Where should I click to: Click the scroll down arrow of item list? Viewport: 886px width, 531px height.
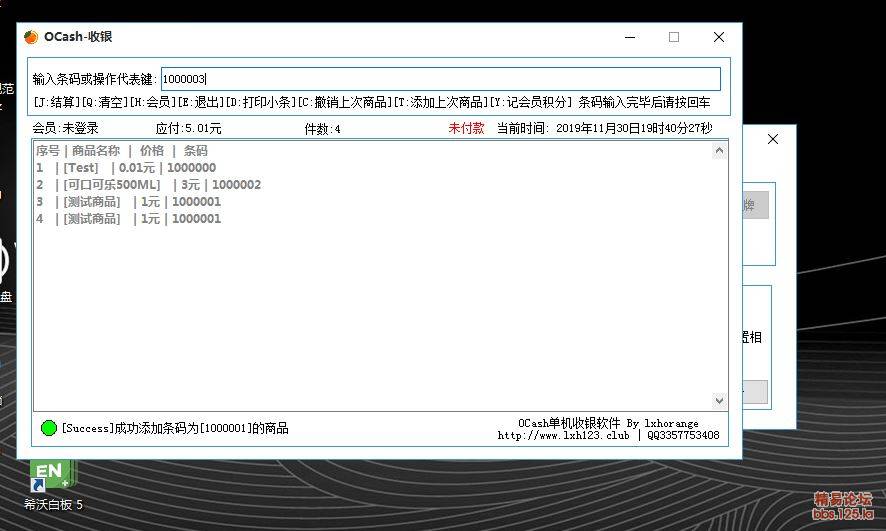(719, 401)
